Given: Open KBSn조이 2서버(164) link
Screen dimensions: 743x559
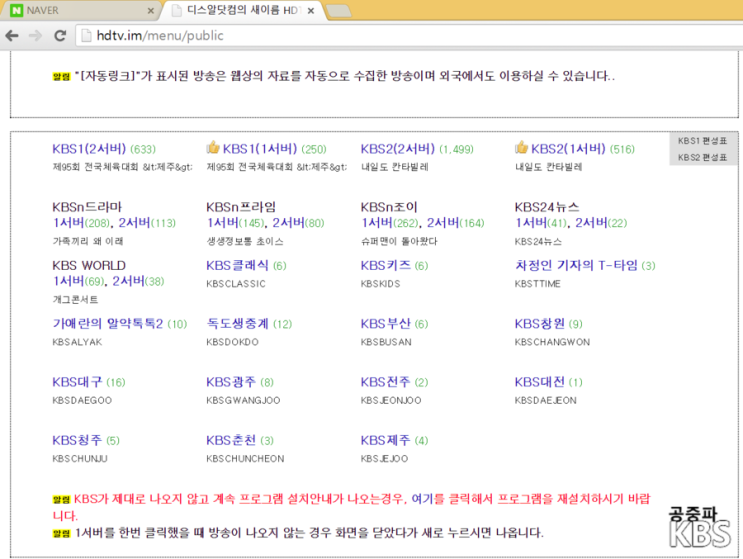Looking at the screenshot, I should coord(455,223).
